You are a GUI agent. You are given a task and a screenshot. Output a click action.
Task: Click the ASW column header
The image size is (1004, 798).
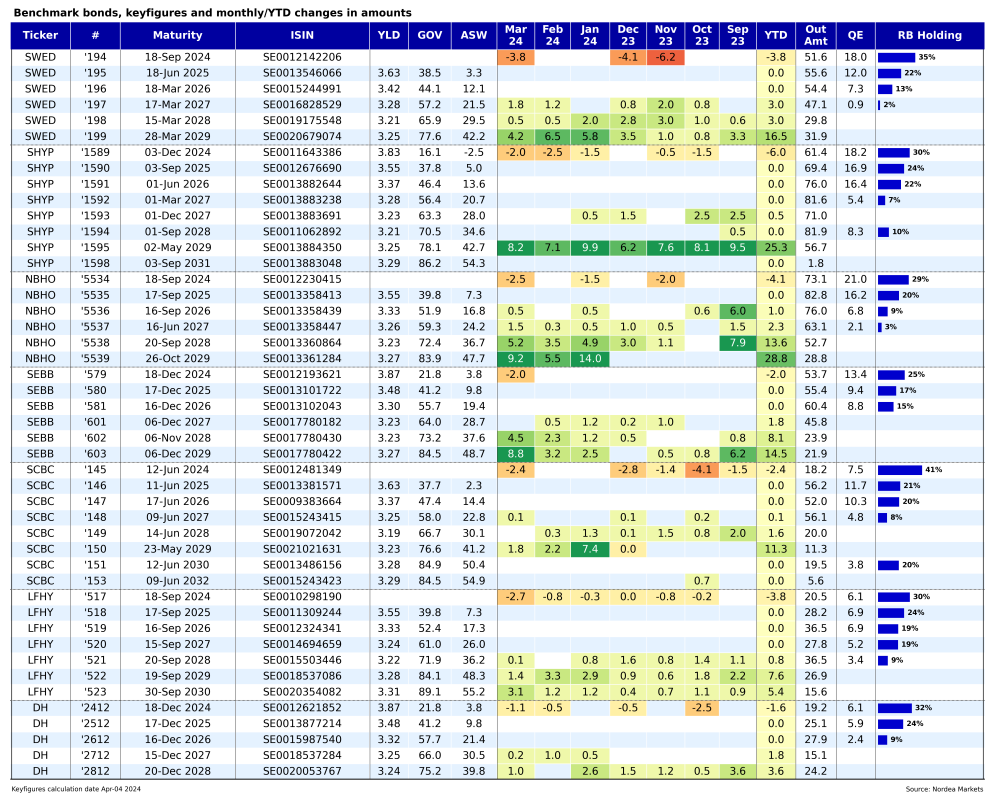tap(471, 35)
